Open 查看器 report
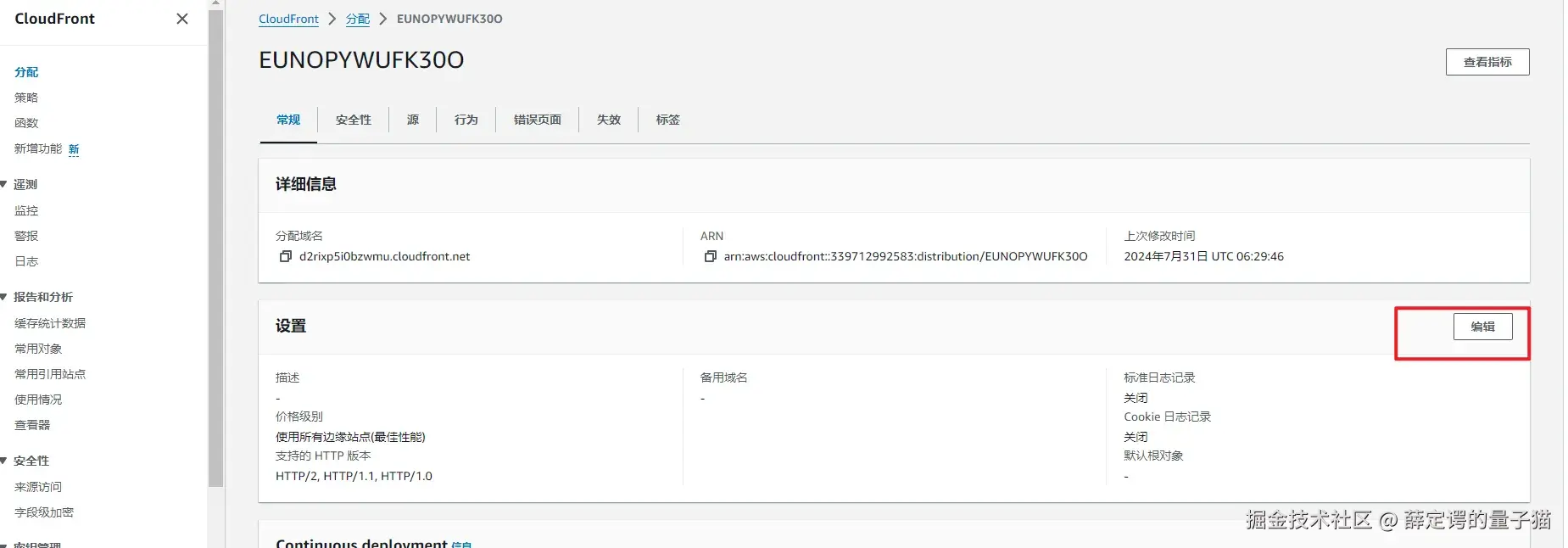This screenshot has width=1568, height=548. coord(32,425)
